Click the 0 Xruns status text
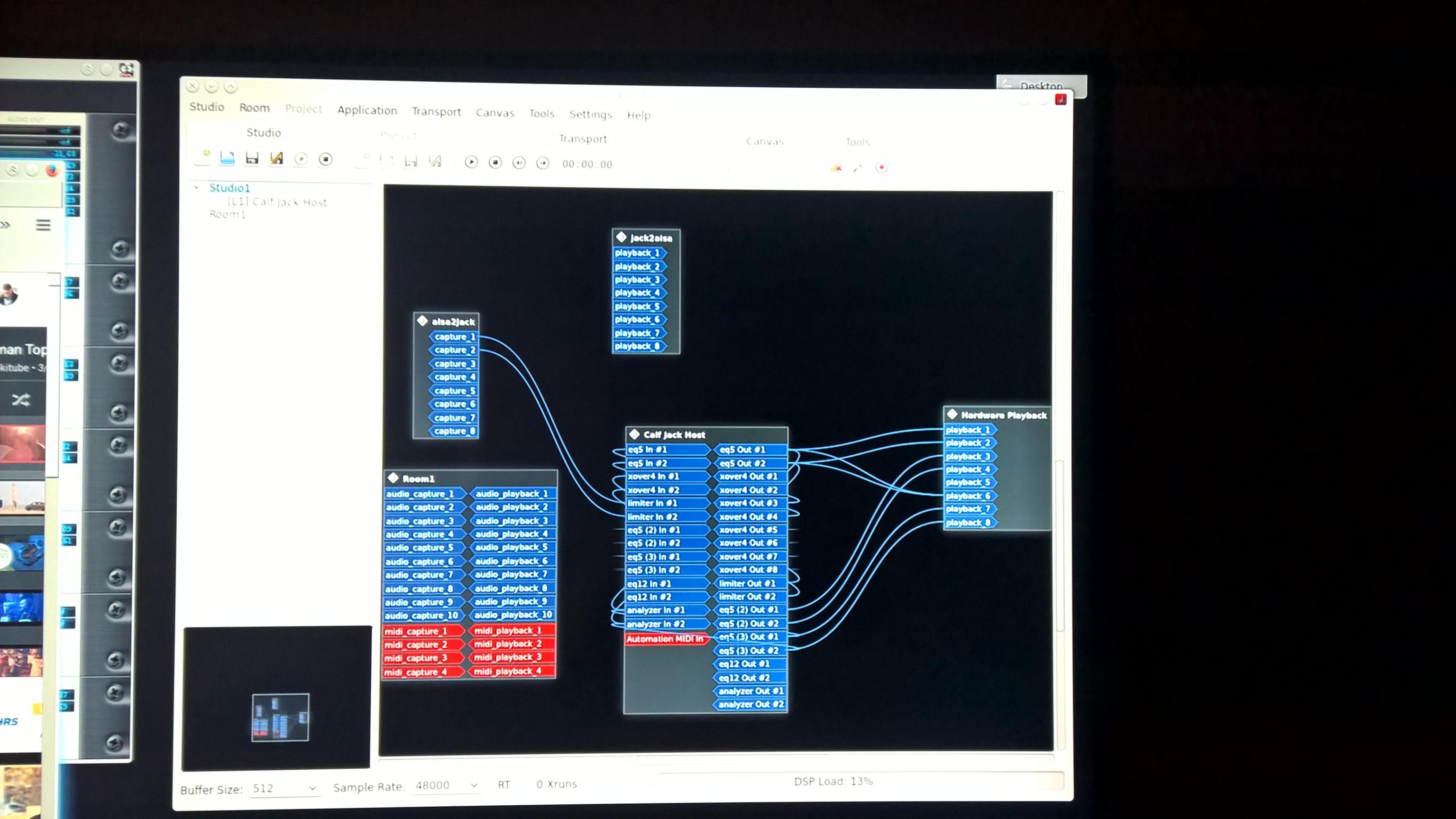Image resolution: width=1456 pixels, height=819 pixels. (x=557, y=784)
